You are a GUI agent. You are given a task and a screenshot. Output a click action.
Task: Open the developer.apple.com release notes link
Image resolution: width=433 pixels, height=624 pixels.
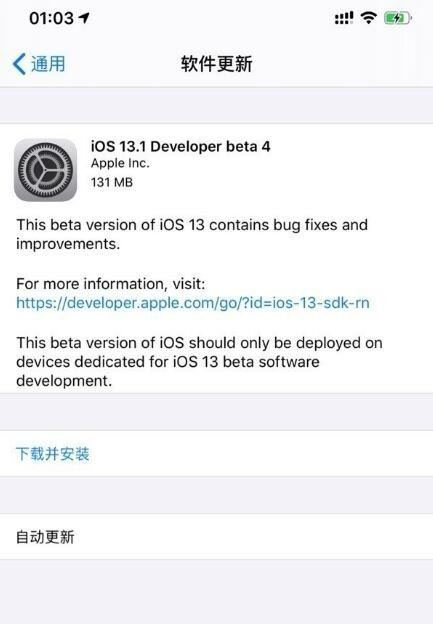click(x=193, y=303)
